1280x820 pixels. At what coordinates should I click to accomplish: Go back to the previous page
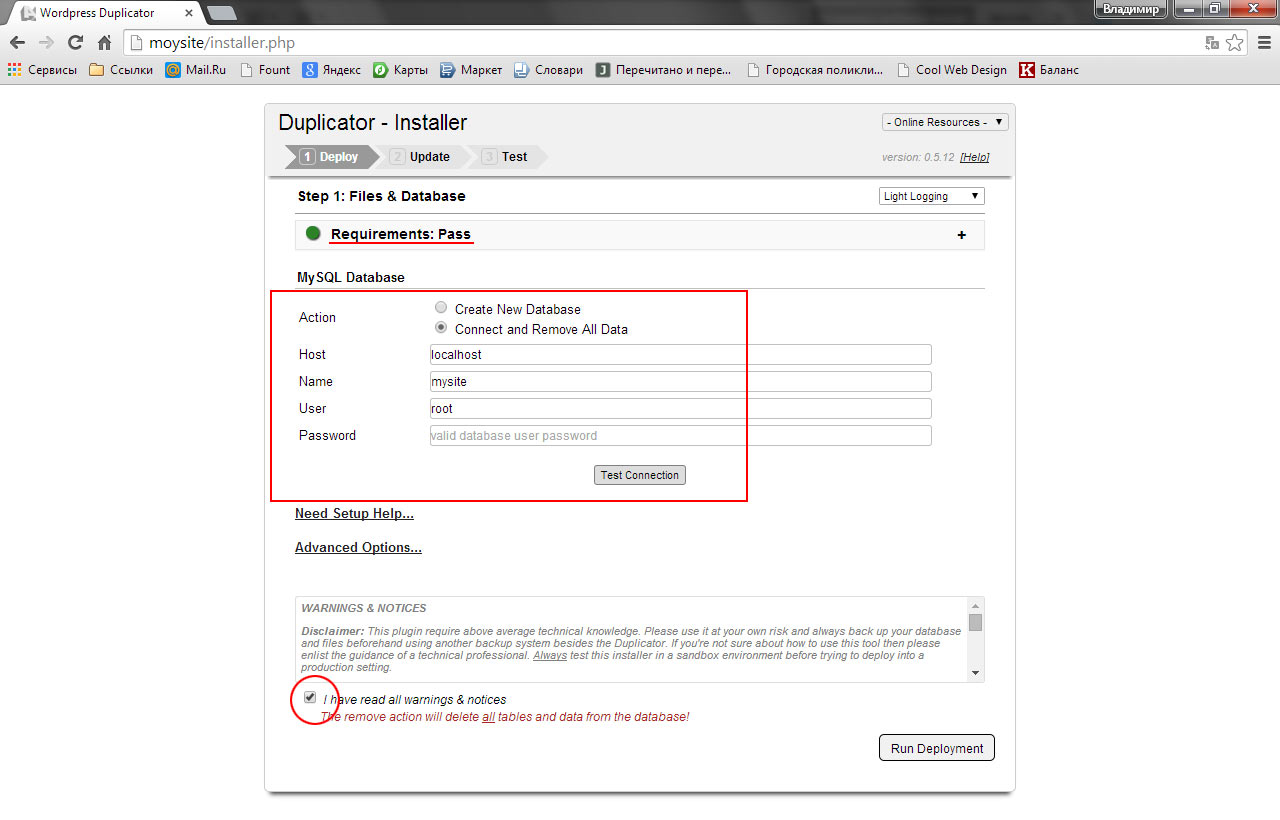point(17,43)
